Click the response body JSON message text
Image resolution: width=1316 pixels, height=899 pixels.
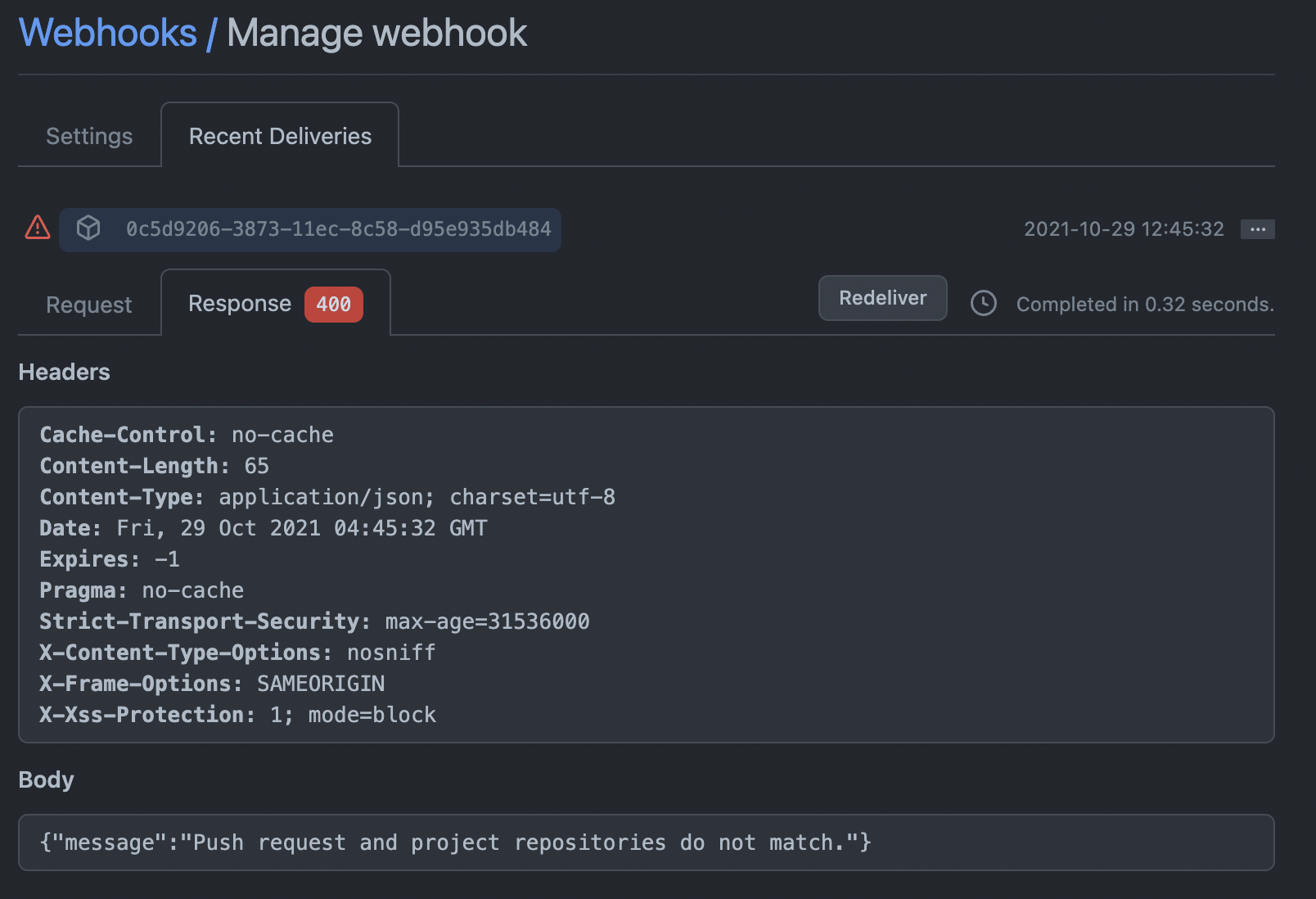[456, 843]
